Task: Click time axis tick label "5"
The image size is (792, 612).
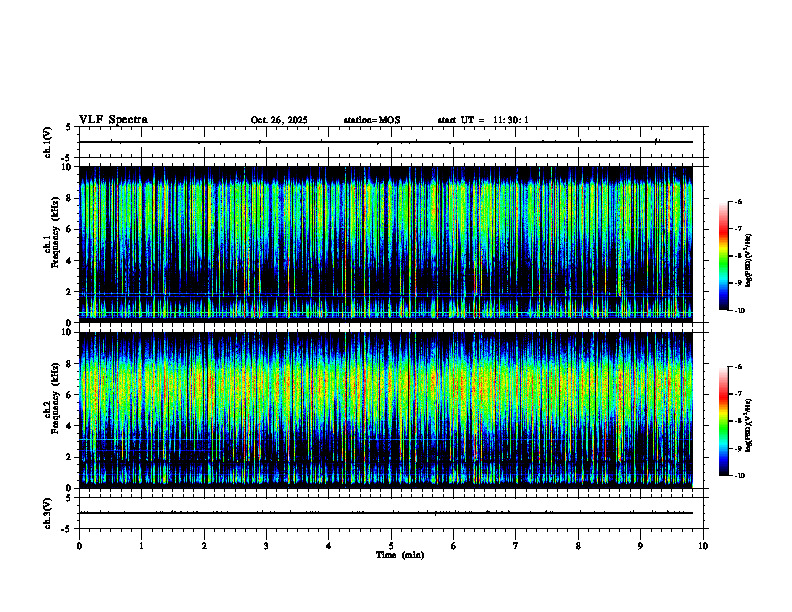Action: pos(391,546)
